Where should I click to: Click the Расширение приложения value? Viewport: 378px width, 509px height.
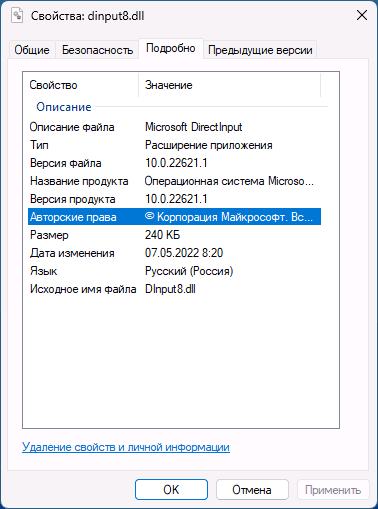[x=209, y=145]
